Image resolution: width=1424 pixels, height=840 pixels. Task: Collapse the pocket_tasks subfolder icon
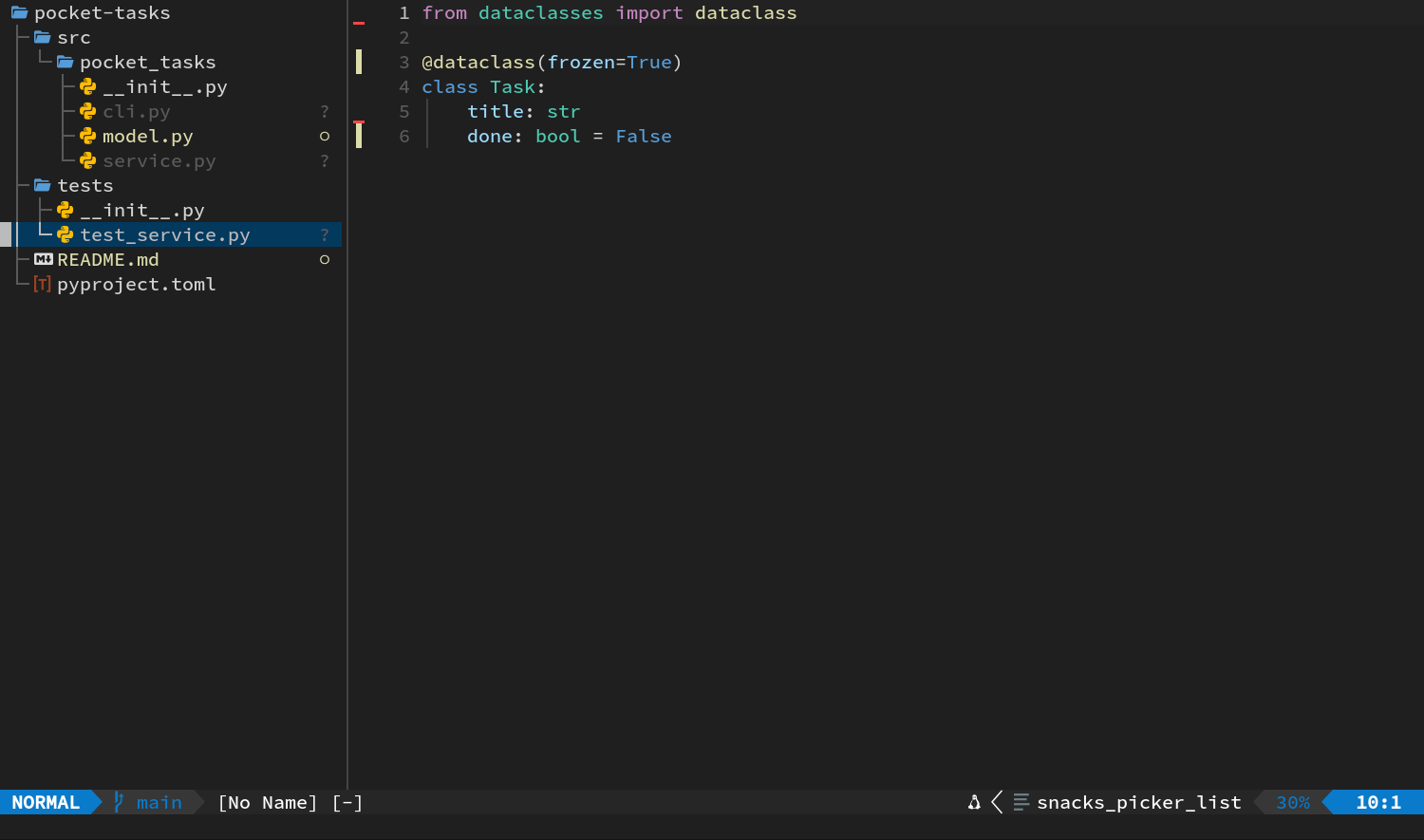[66, 63]
